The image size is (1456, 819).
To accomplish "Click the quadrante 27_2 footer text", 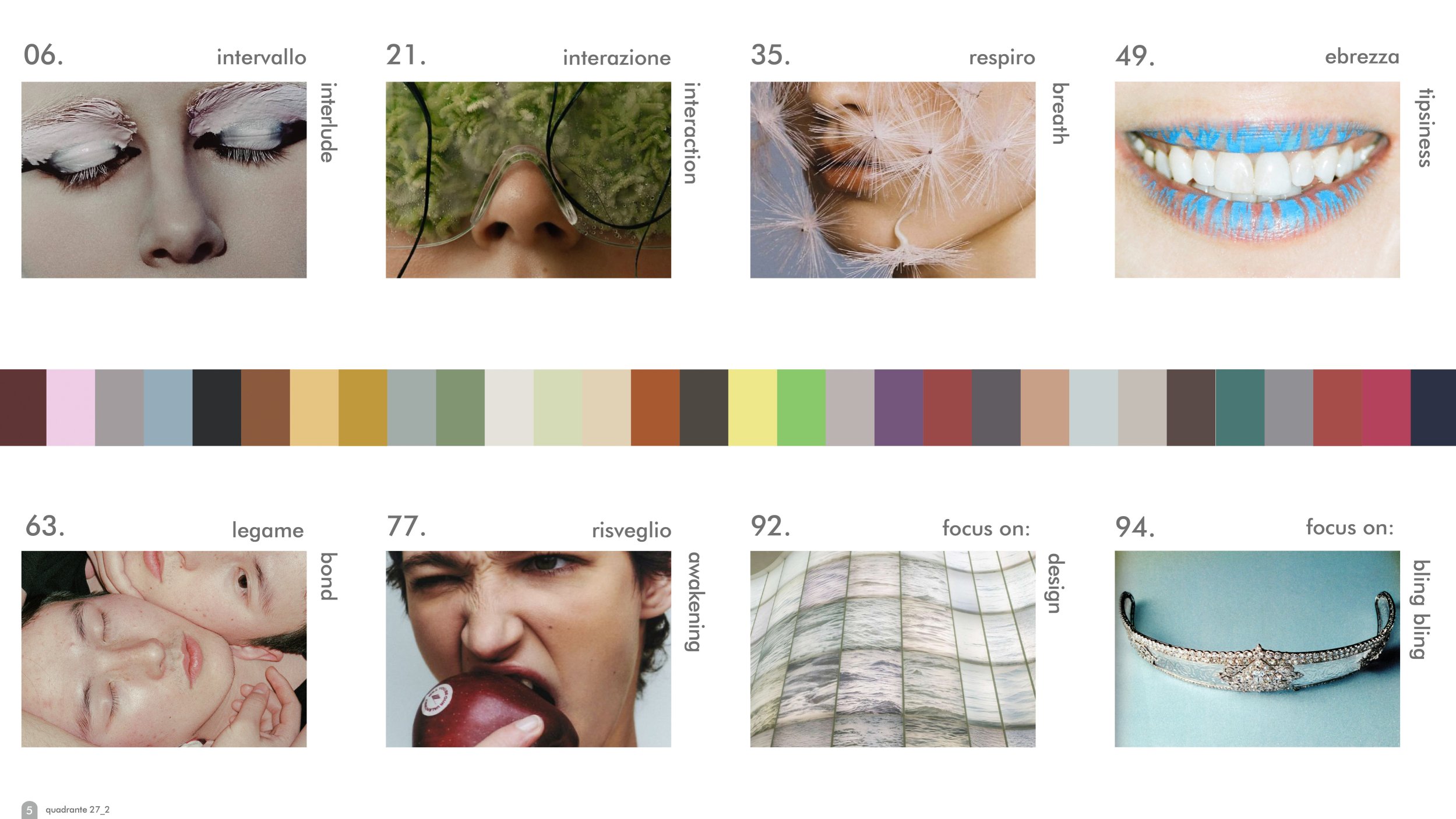I will pyautogui.click(x=77, y=810).
